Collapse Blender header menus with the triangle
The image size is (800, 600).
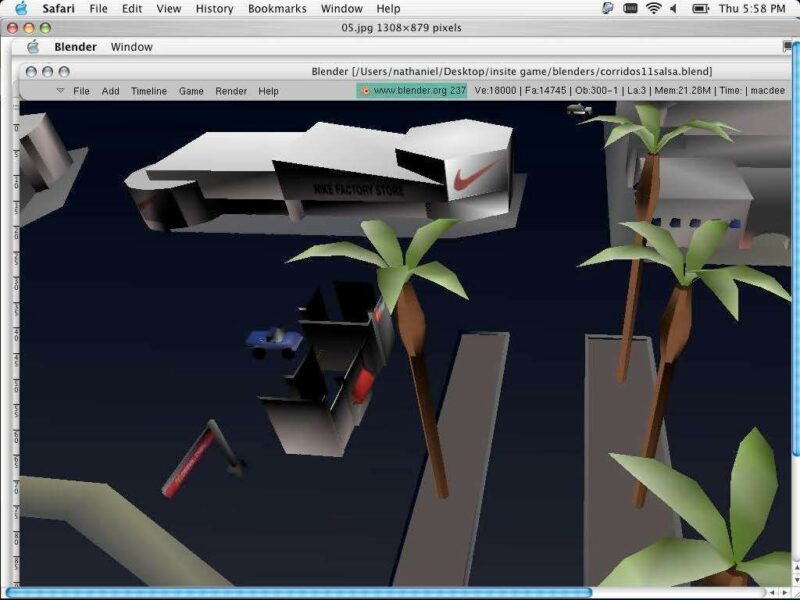click(x=60, y=90)
